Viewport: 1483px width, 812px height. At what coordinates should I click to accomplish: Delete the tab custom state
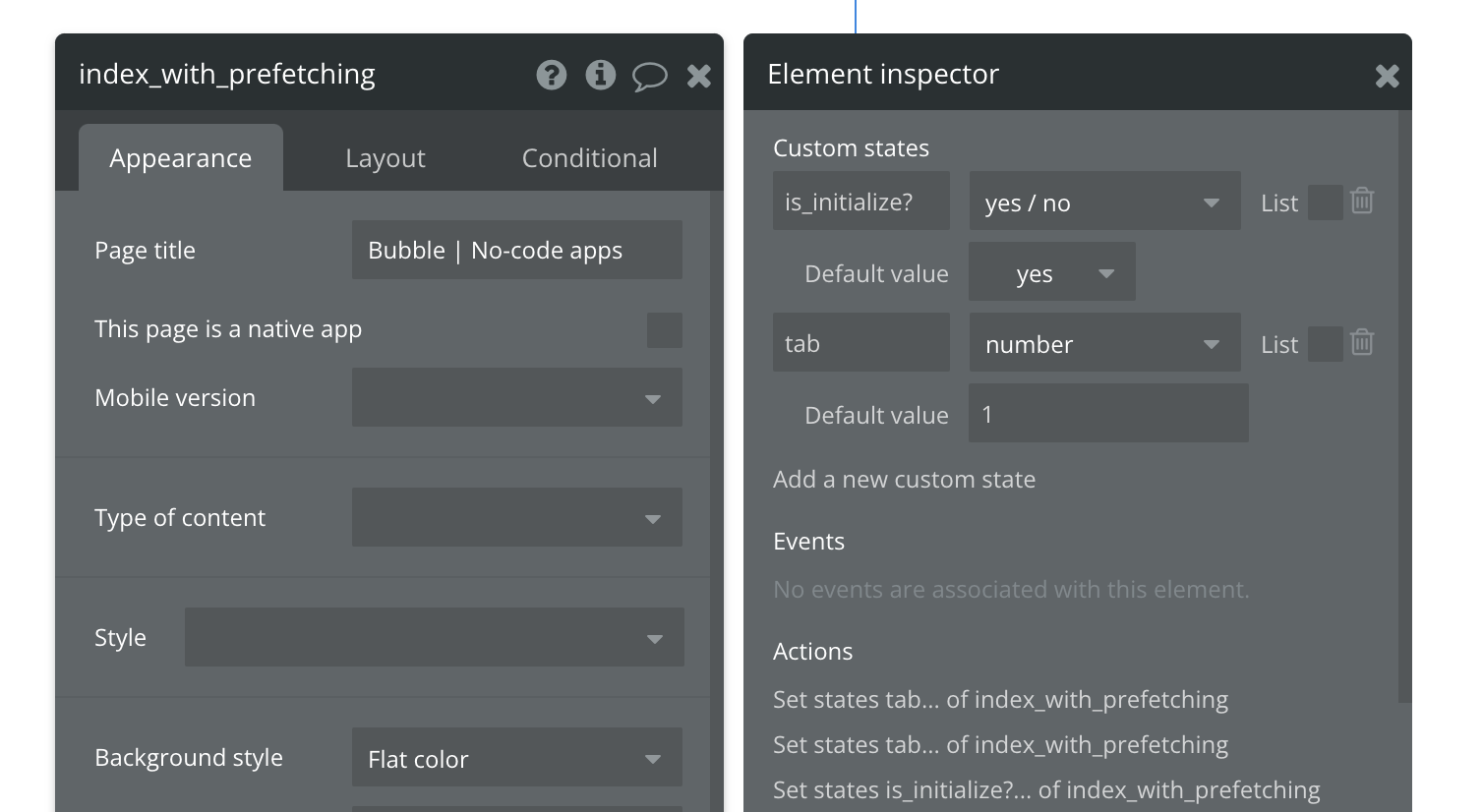tap(1362, 343)
